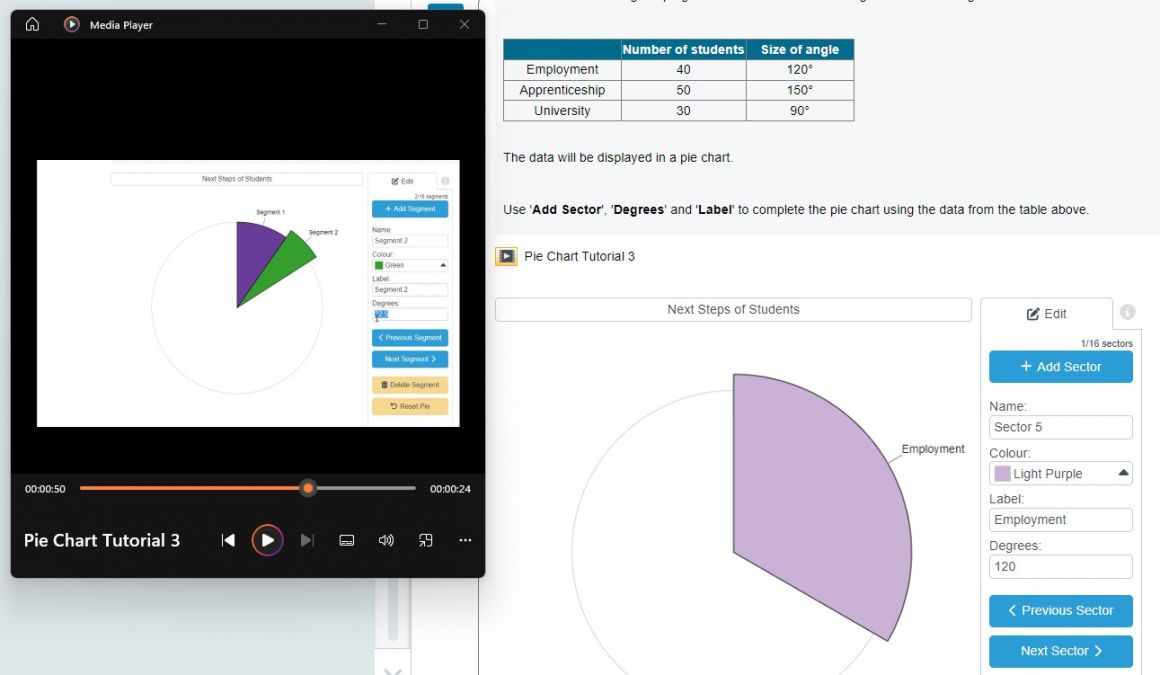
Task: Skip to previous track in Media Player
Action: [228, 540]
